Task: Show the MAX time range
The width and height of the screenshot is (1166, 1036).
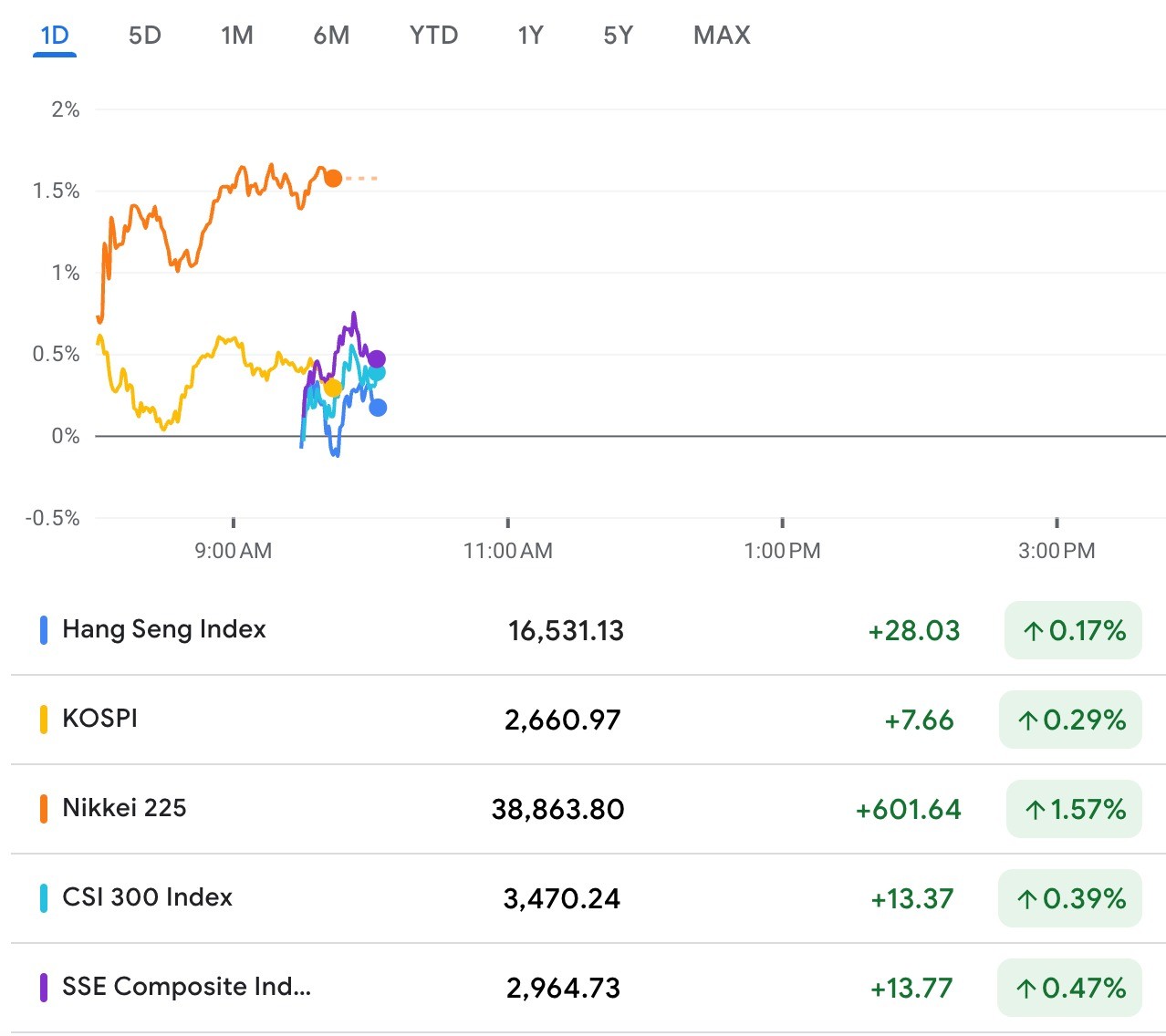Action: pos(723,36)
